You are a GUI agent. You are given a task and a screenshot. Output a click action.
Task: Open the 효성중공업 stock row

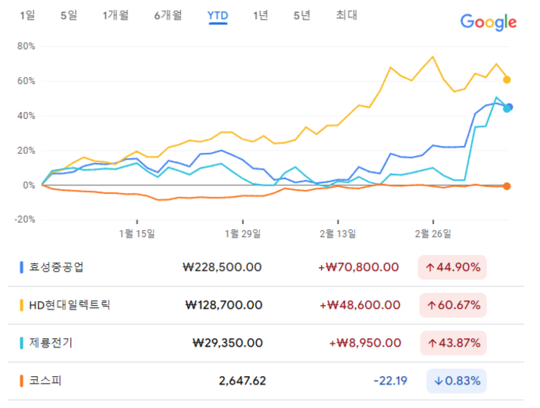coord(266,267)
